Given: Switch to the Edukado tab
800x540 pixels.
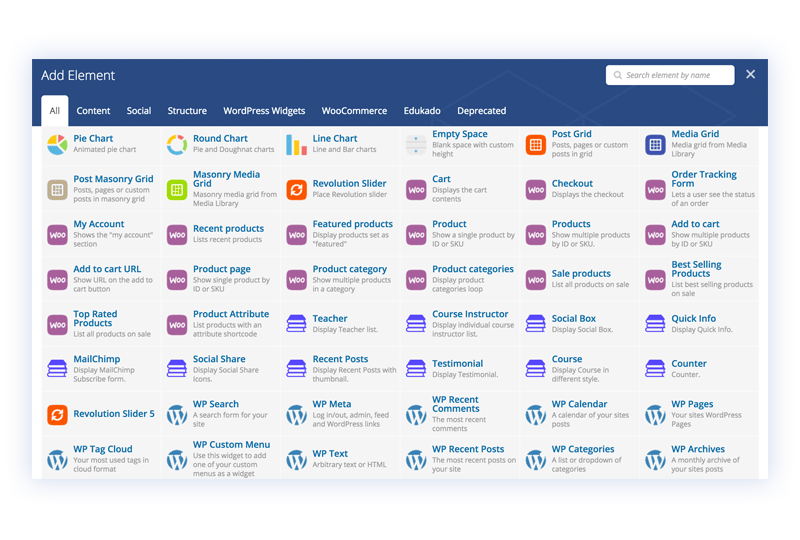Looking at the screenshot, I should coord(422,111).
